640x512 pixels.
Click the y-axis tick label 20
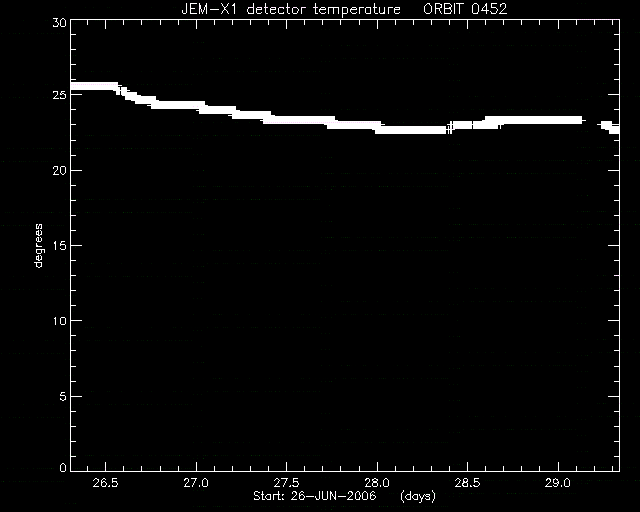[59, 170]
